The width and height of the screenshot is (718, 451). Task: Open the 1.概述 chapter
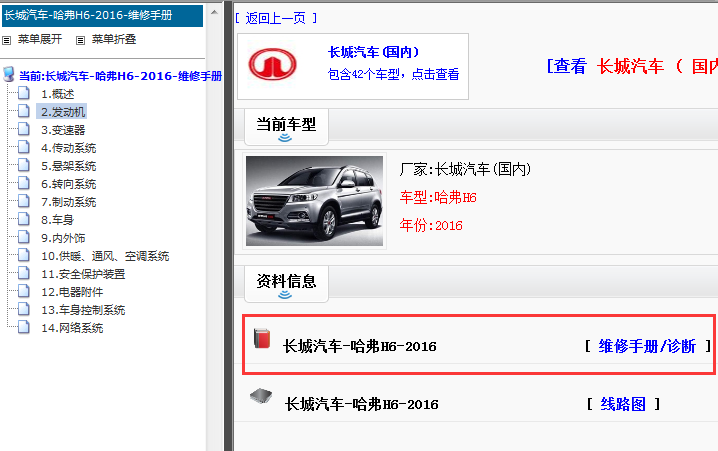[57, 94]
